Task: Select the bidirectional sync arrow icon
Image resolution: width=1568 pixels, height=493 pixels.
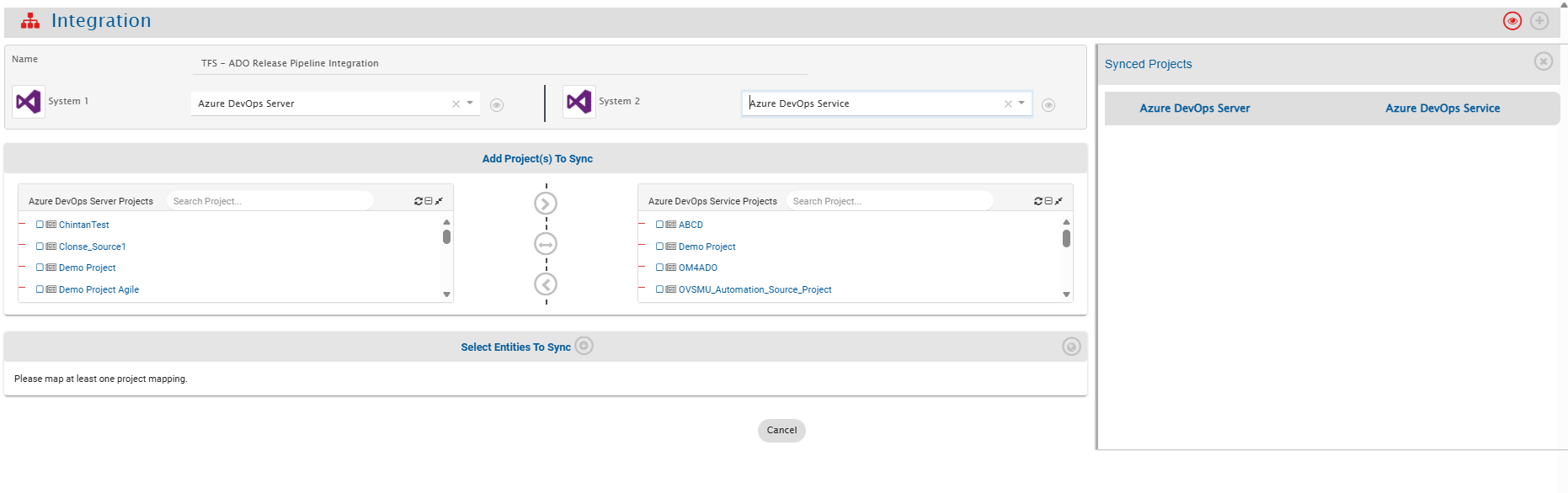Action: pyautogui.click(x=546, y=244)
